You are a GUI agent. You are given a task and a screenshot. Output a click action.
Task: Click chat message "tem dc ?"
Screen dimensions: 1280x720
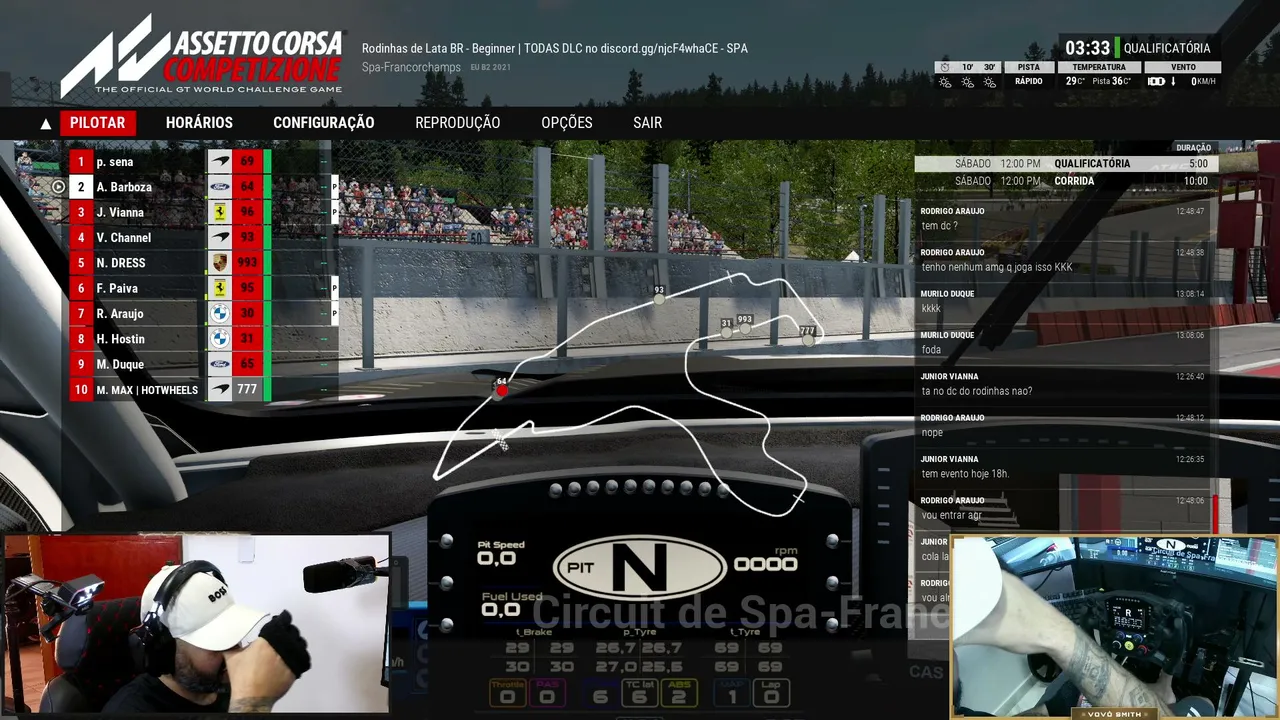point(938,226)
